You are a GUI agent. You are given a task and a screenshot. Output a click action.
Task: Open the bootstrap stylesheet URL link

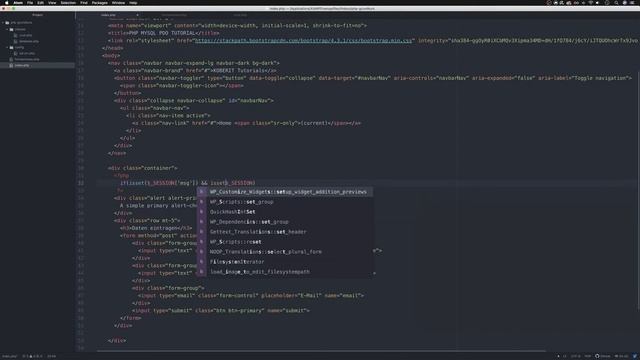click(303, 40)
